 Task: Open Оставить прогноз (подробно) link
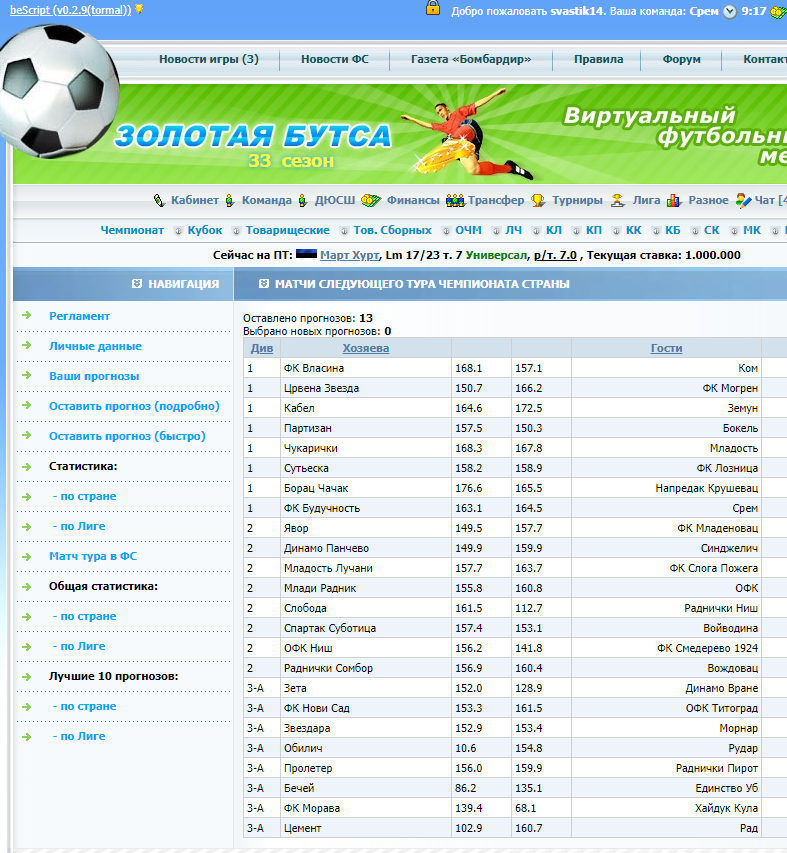coord(134,406)
